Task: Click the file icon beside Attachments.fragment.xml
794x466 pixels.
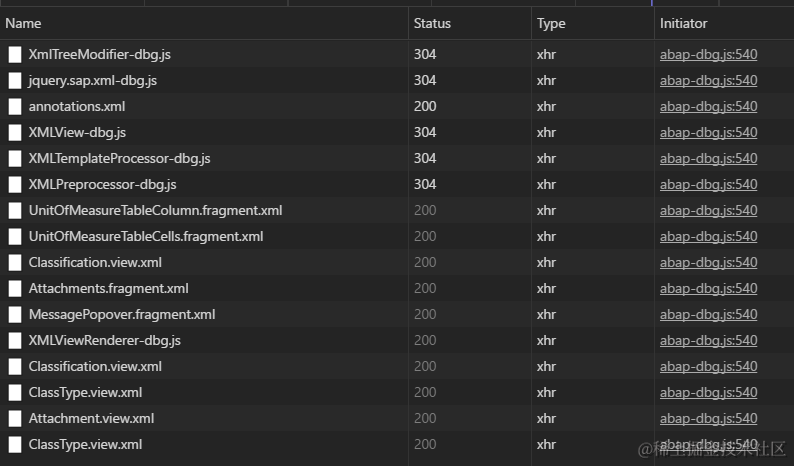Action: click(x=15, y=288)
